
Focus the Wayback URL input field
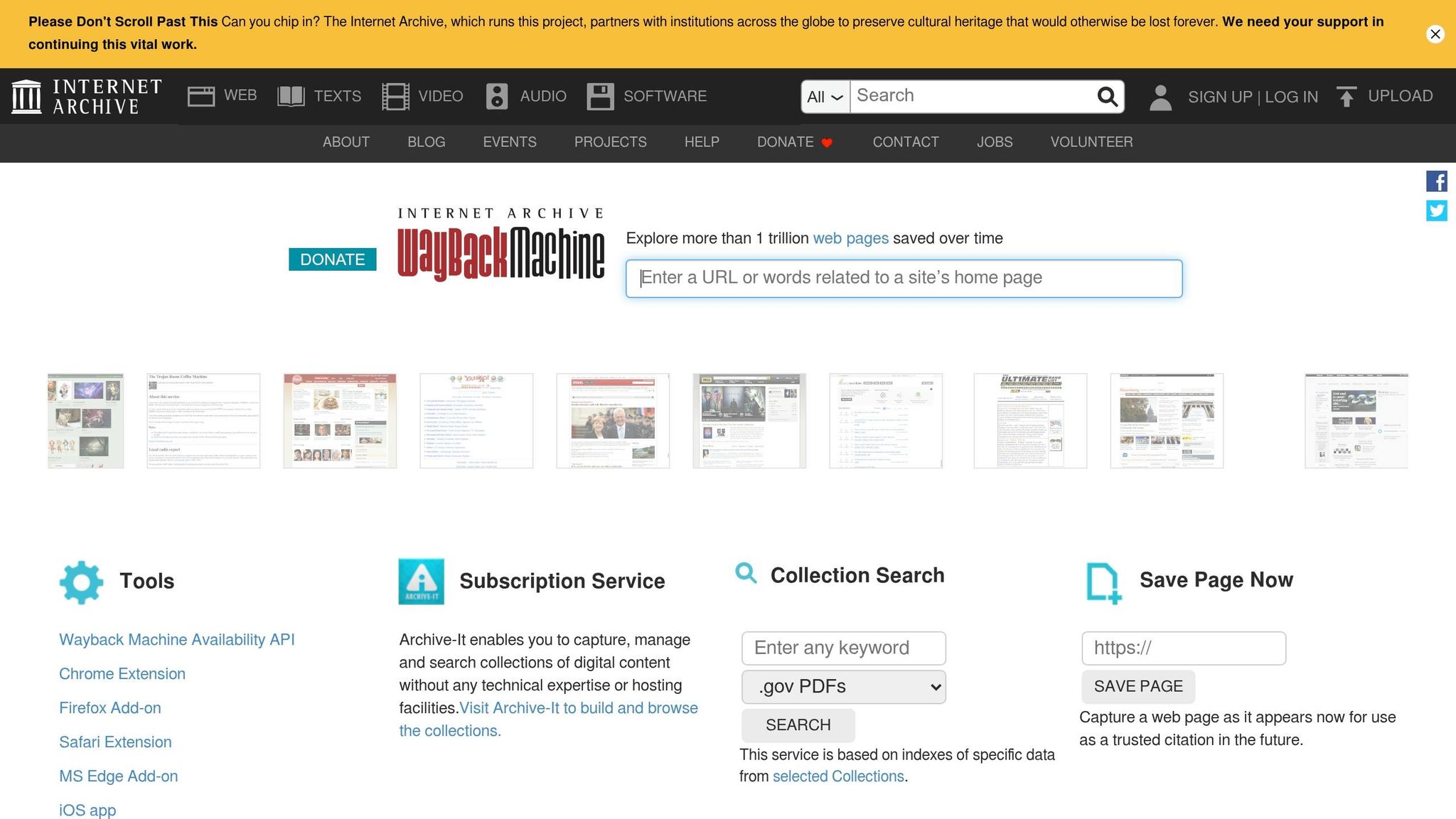coord(904,279)
